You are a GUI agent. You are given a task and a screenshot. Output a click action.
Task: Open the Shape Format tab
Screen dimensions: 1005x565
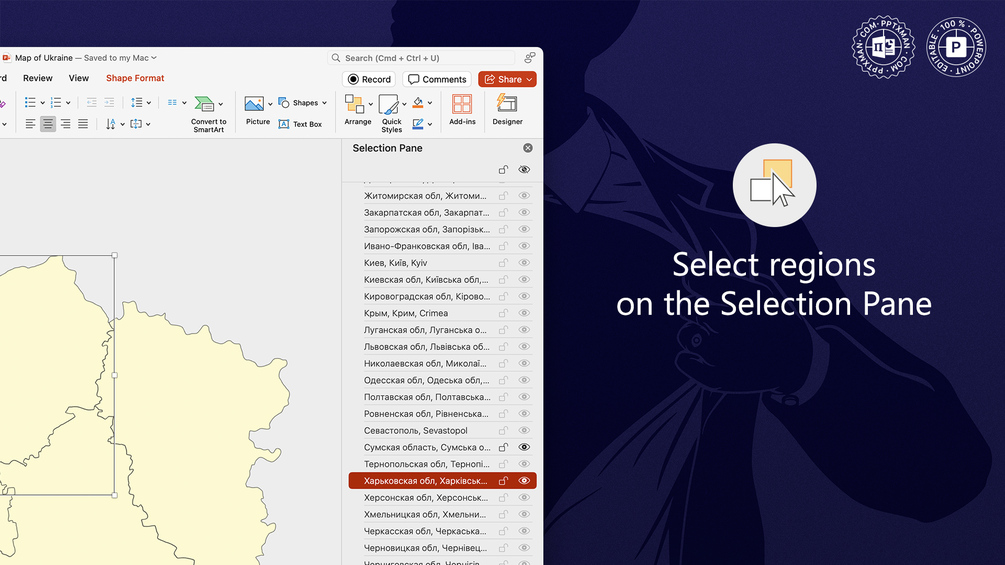[135, 78]
